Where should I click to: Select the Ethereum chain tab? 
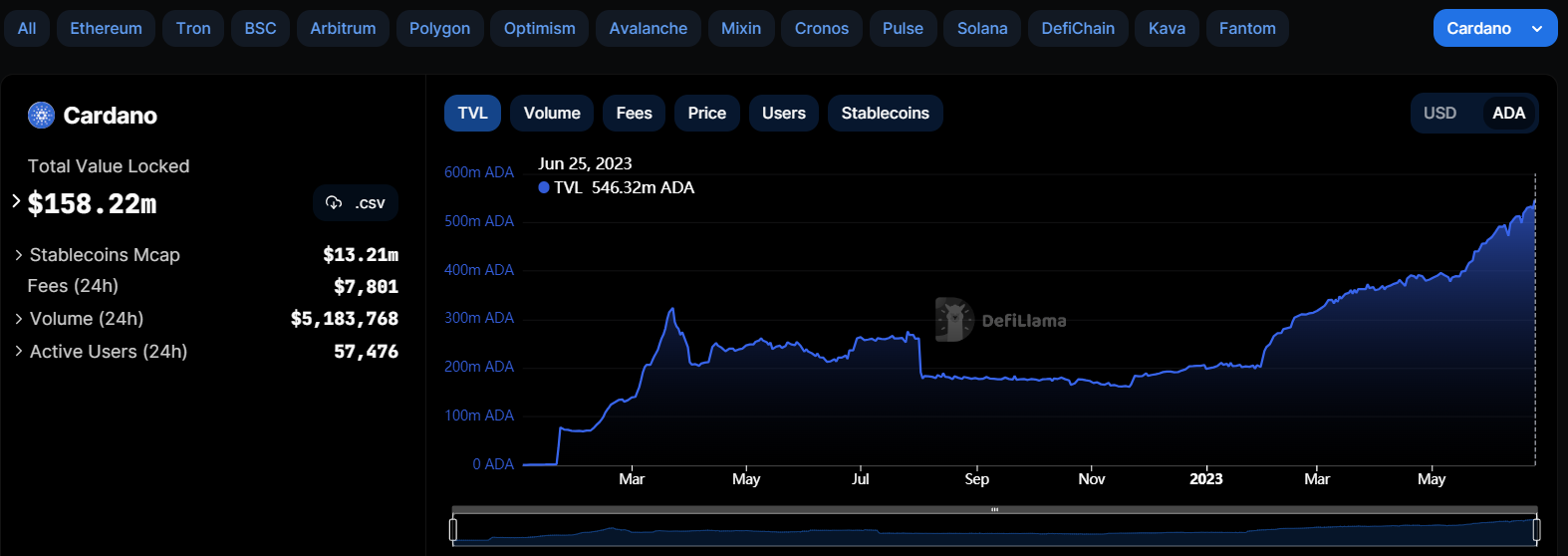point(106,28)
